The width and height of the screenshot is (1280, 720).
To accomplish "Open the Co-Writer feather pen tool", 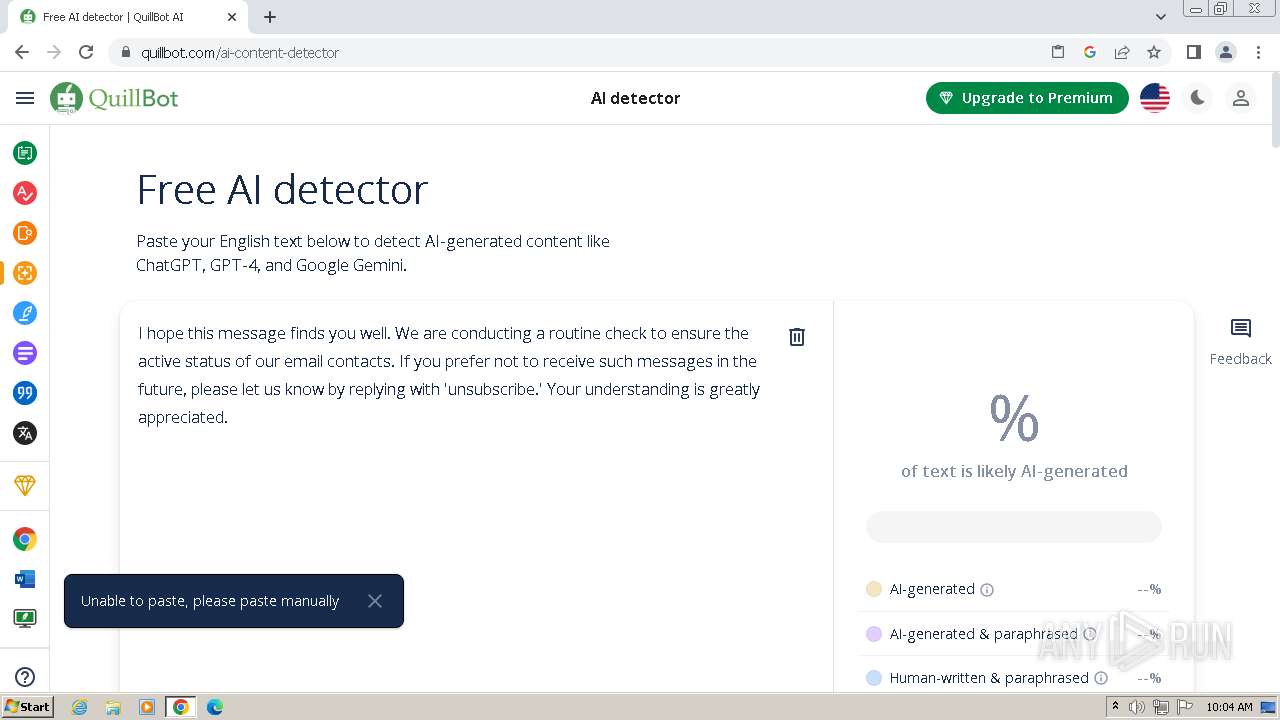I will [x=25, y=313].
